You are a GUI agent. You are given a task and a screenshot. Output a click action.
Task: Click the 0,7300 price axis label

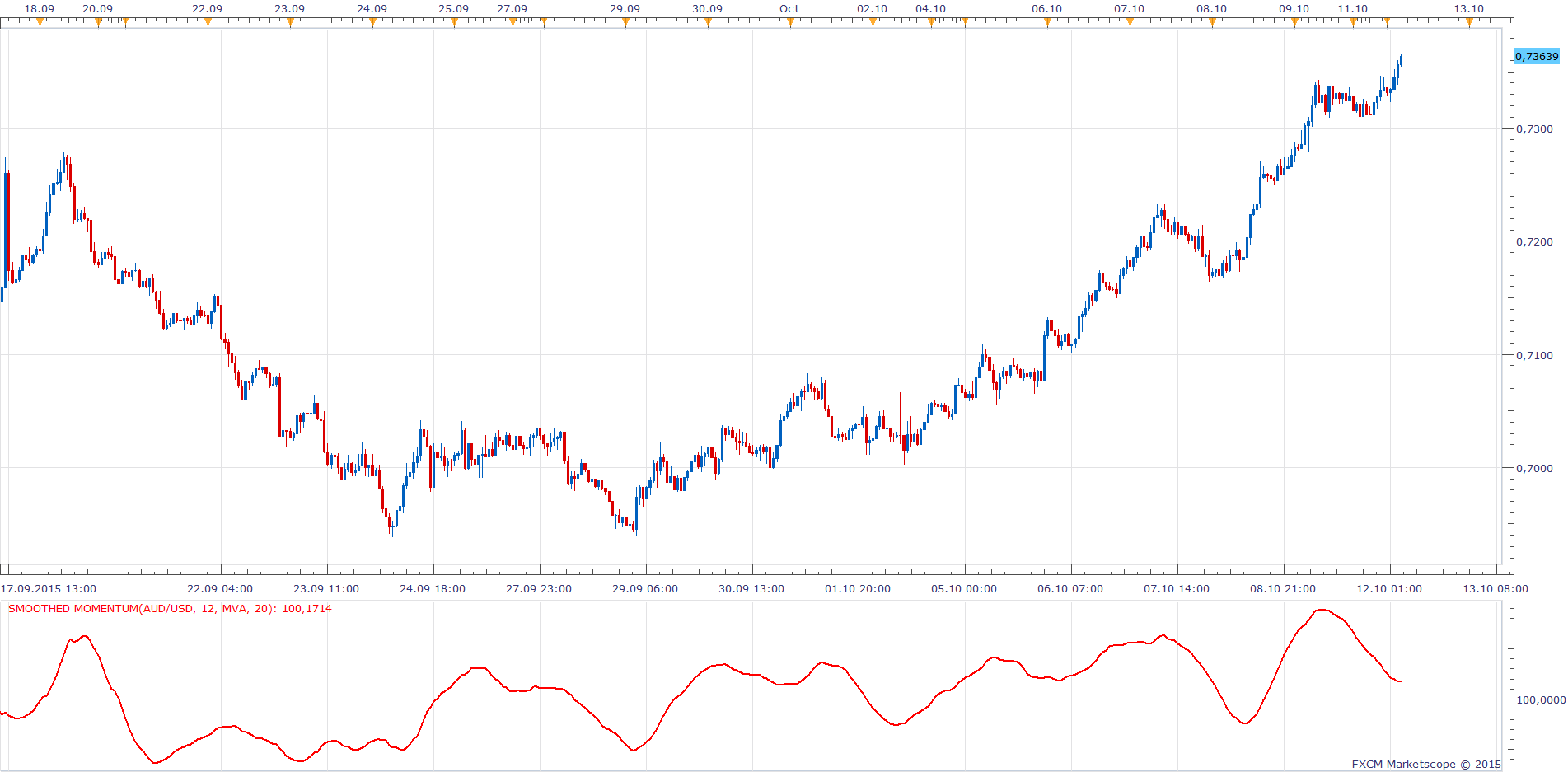tap(1535, 129)
